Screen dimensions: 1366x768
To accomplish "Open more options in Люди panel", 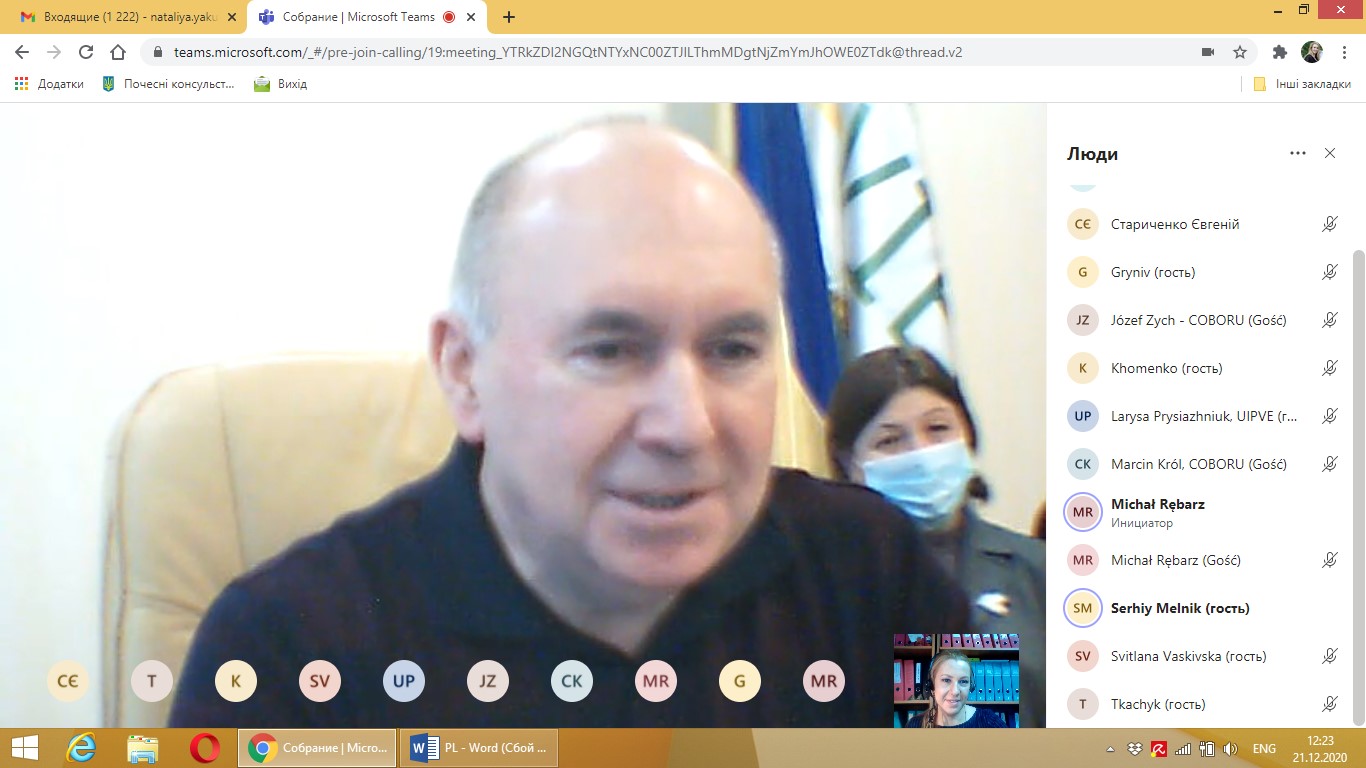I will click(1298, 153).
